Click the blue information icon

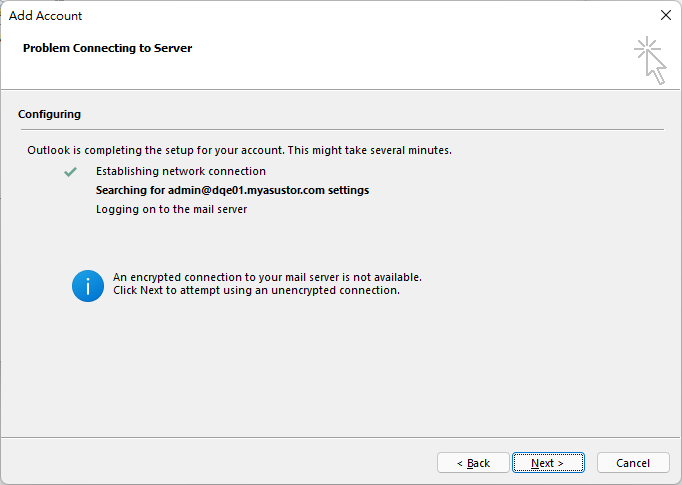(88, 286)
